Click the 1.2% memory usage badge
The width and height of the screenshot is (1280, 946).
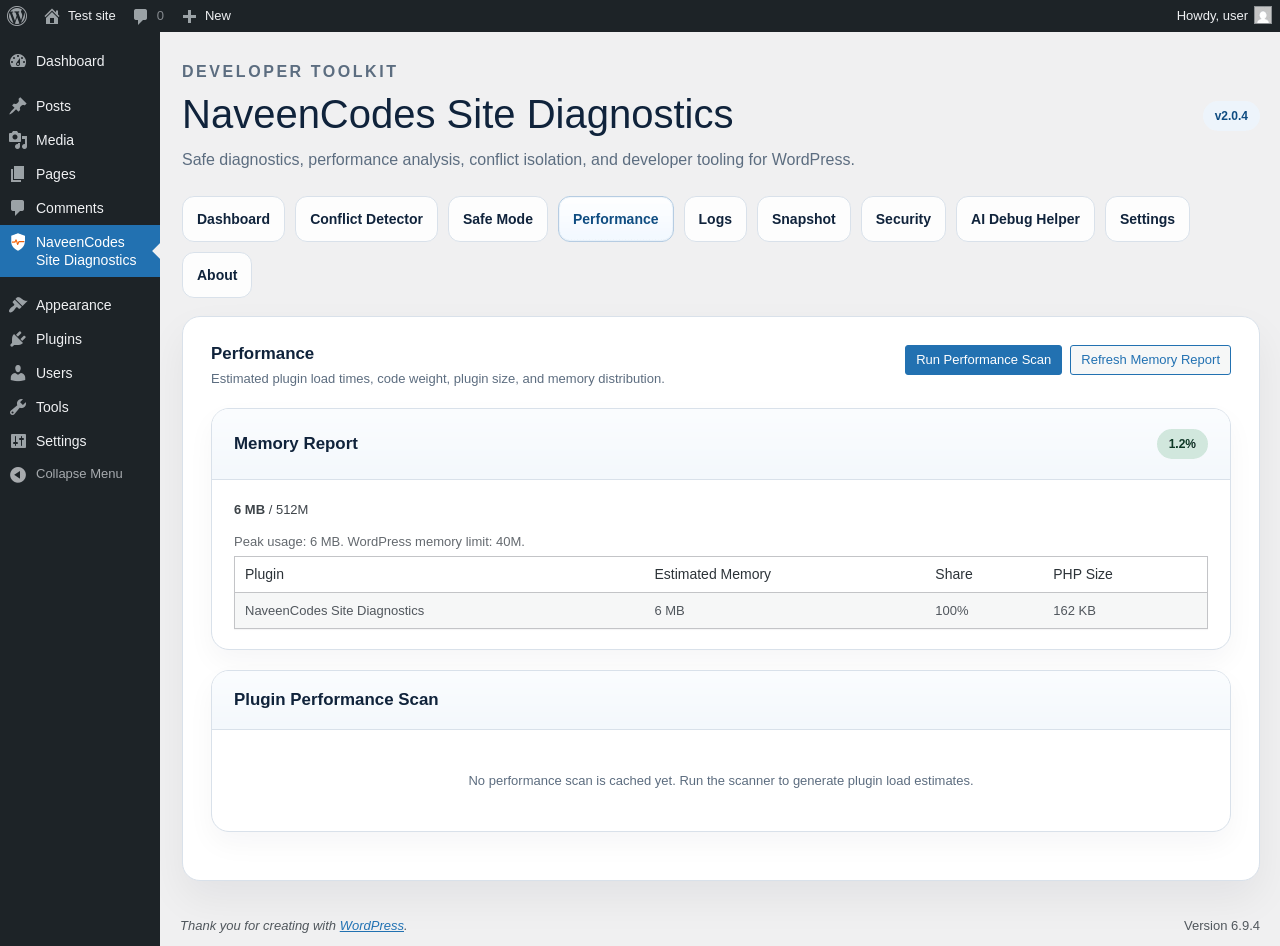1182,444
